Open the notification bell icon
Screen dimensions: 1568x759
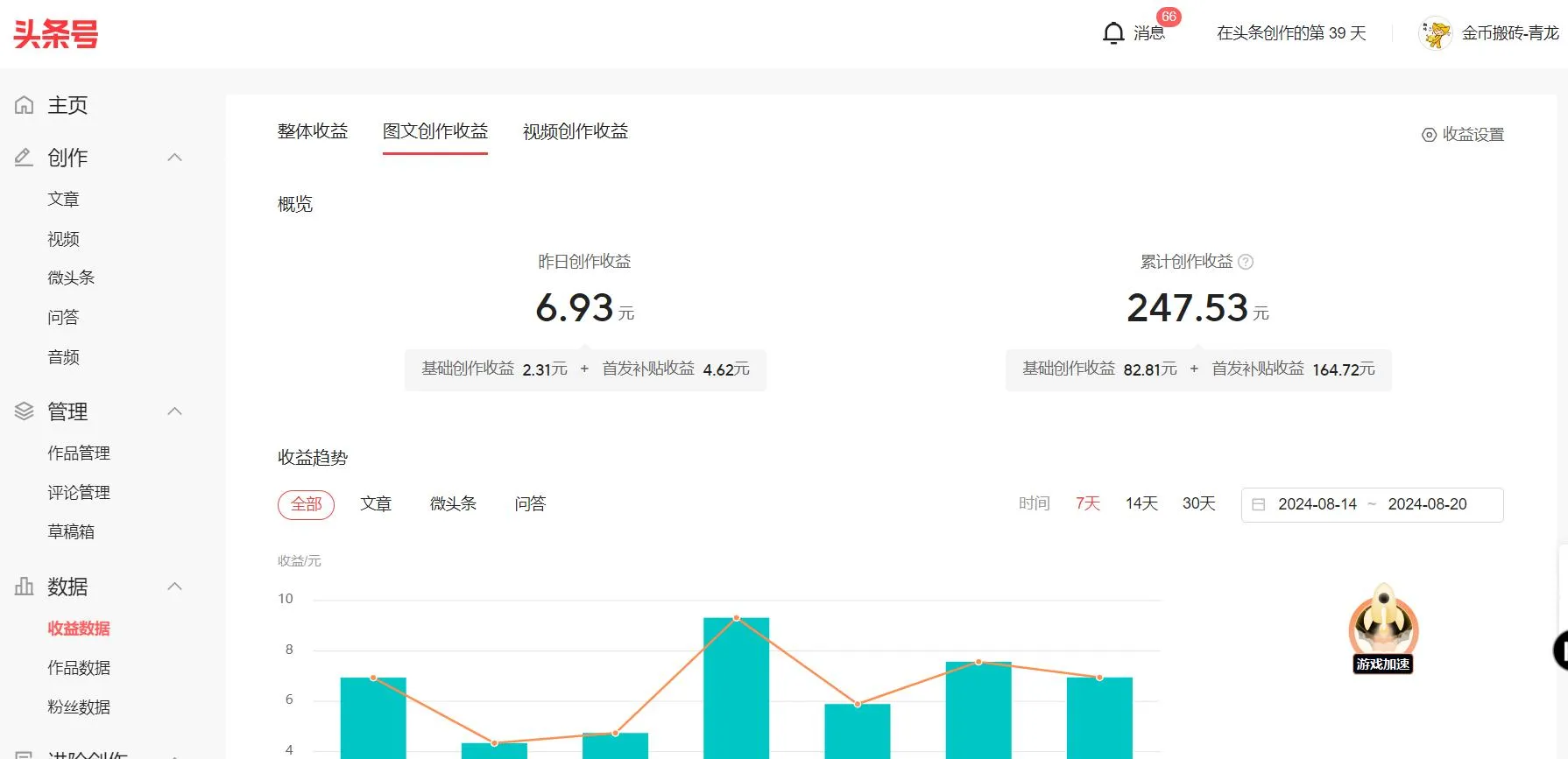(x=1113, y=33)
